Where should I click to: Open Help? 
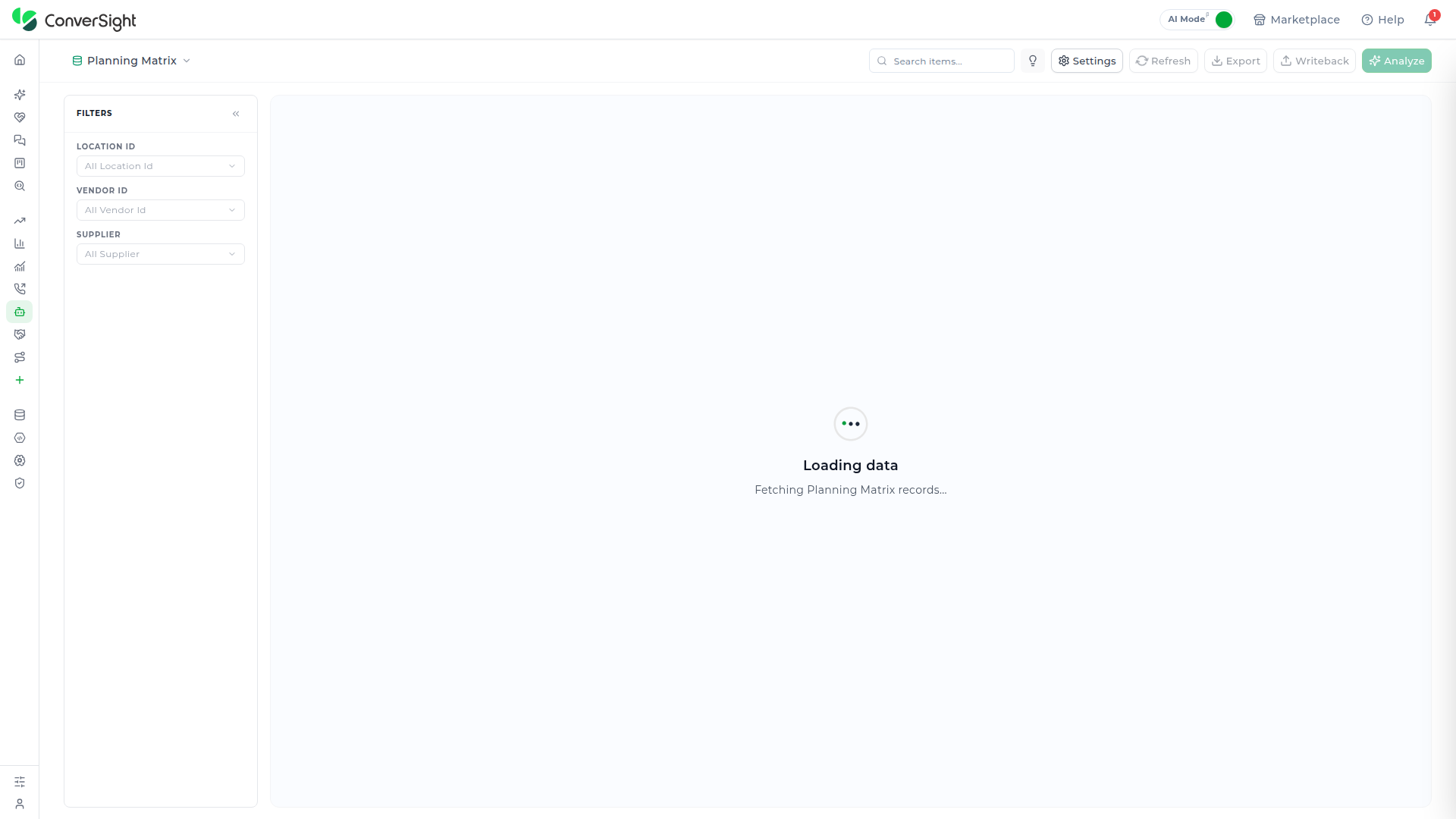(1382, 20)
